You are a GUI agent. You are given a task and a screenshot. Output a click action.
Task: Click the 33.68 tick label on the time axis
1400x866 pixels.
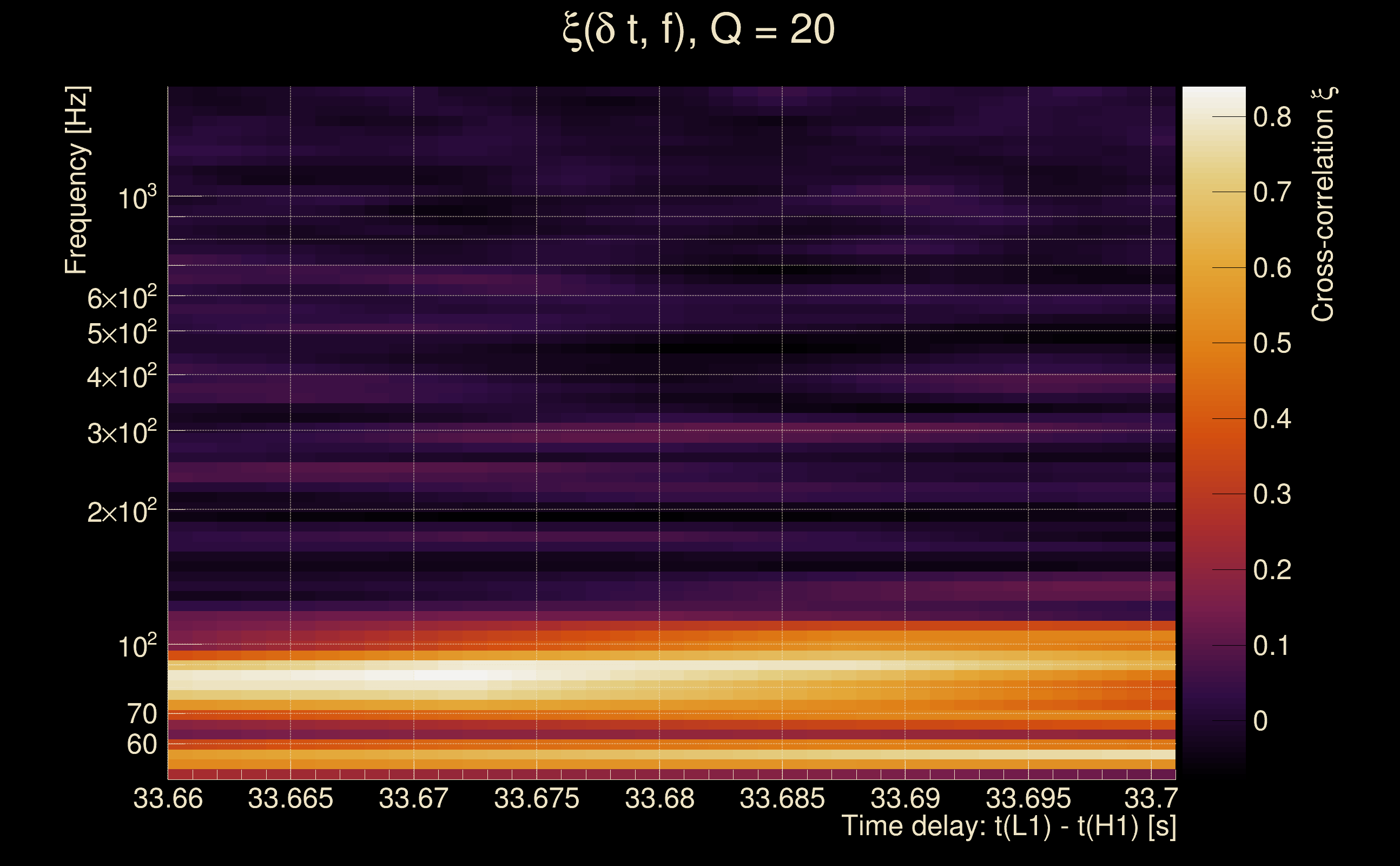click(659, 798)
